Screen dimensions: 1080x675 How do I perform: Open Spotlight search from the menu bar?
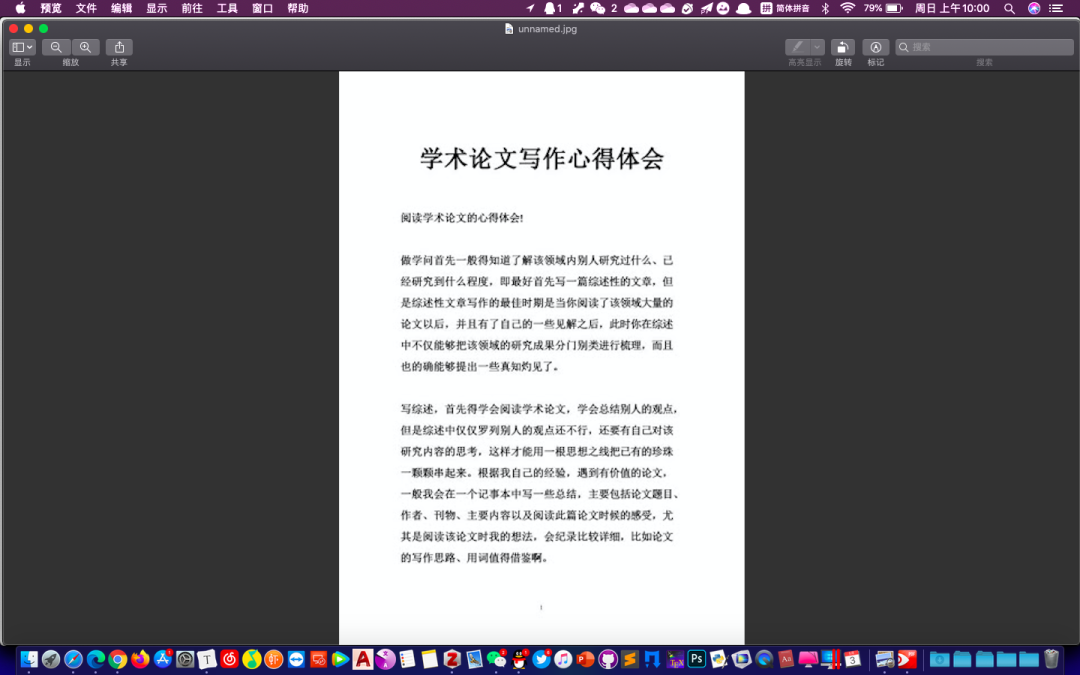(x=1011, y=8)
